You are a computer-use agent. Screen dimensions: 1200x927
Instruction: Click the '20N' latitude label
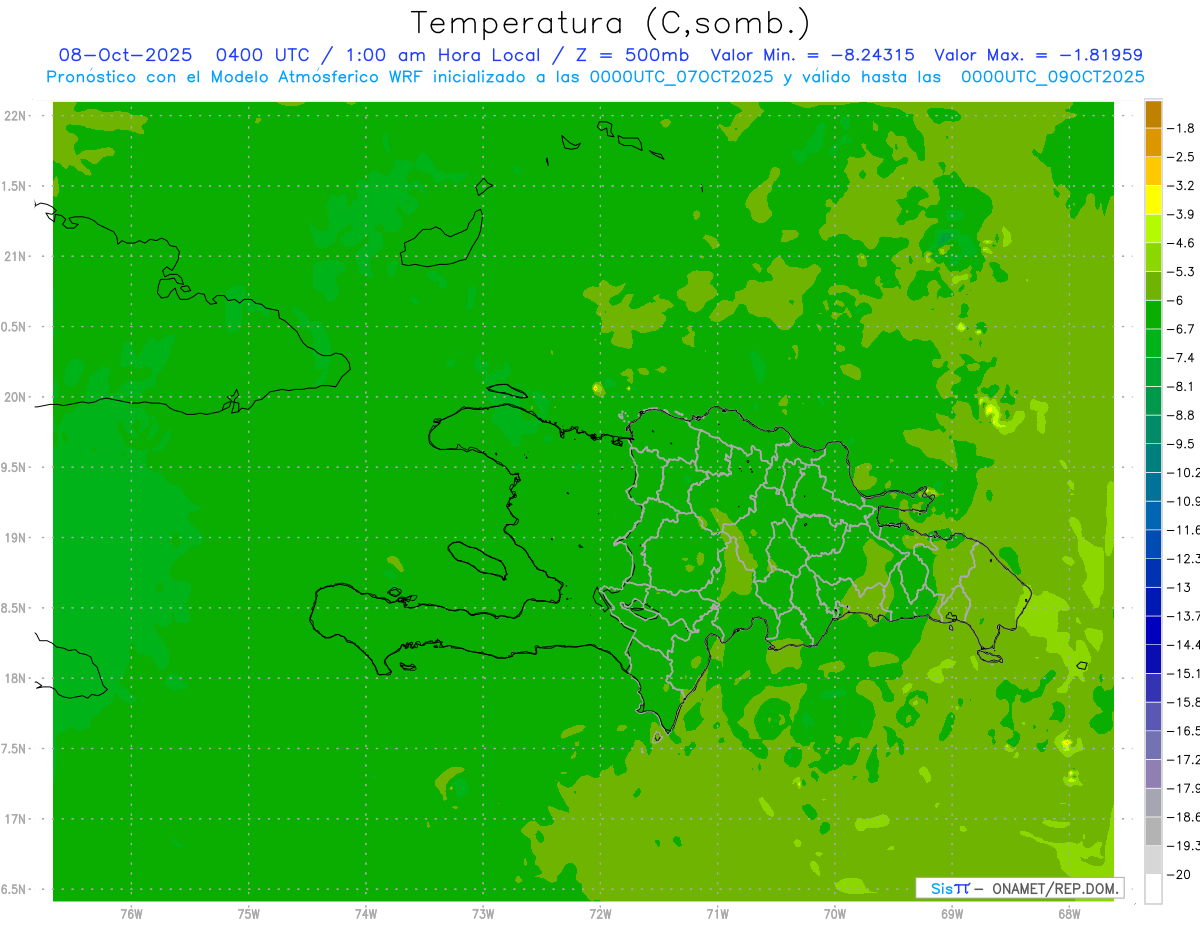16,397
